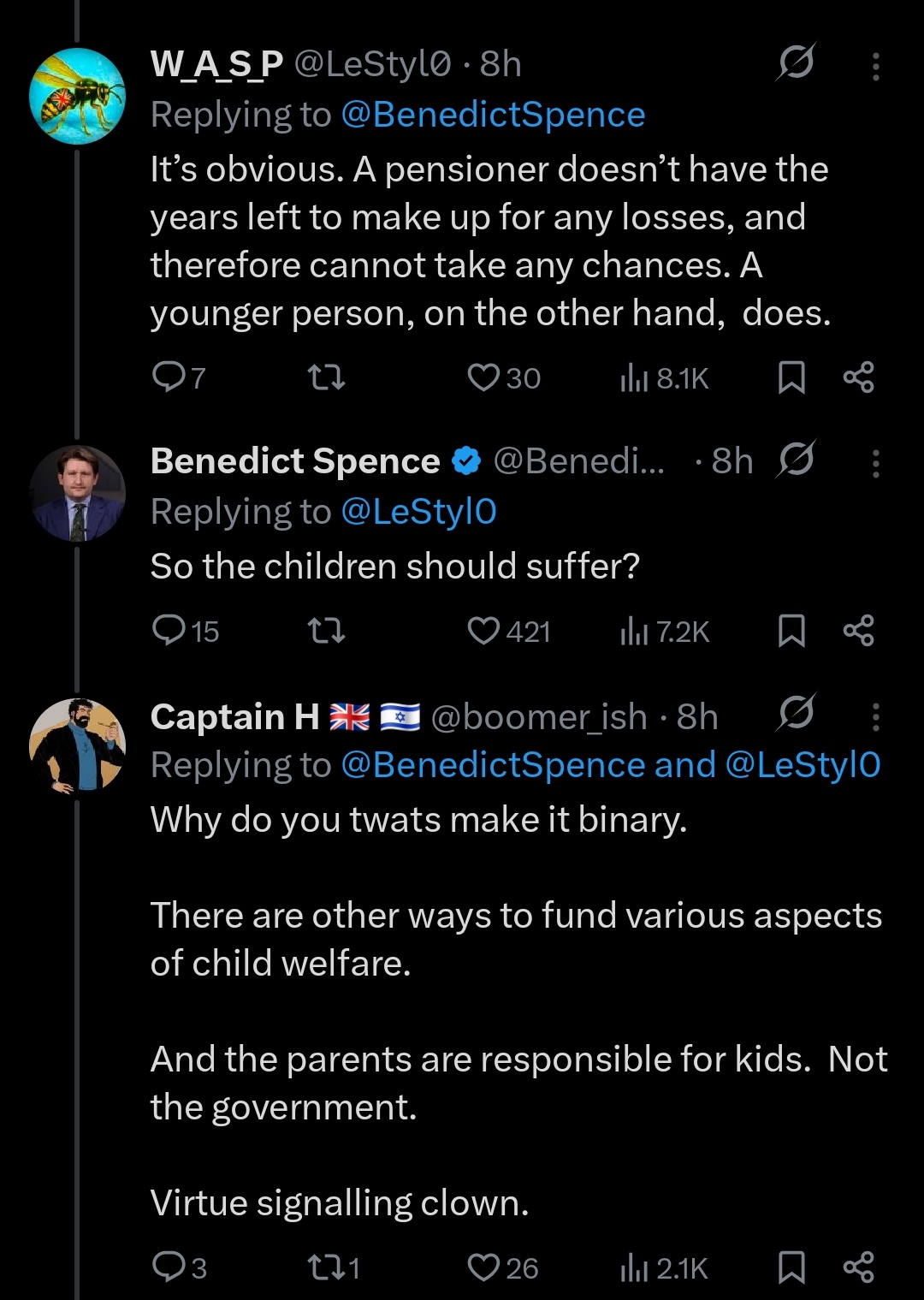Share Captain H's tweet
This screenshot has width=924, height=1300.
[x=858, y=1267]
